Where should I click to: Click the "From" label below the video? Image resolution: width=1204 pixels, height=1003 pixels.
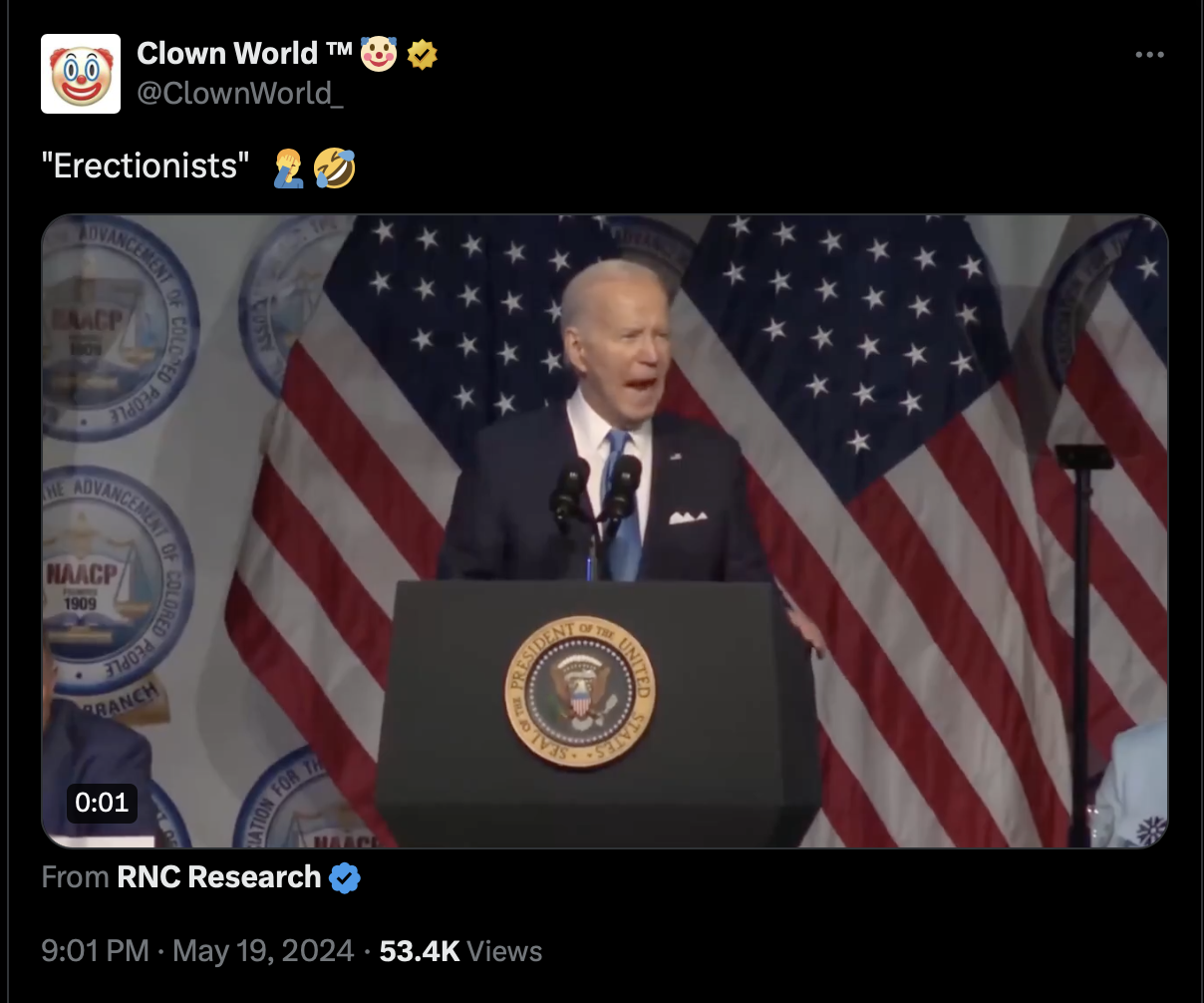click(x=76, y=877)
